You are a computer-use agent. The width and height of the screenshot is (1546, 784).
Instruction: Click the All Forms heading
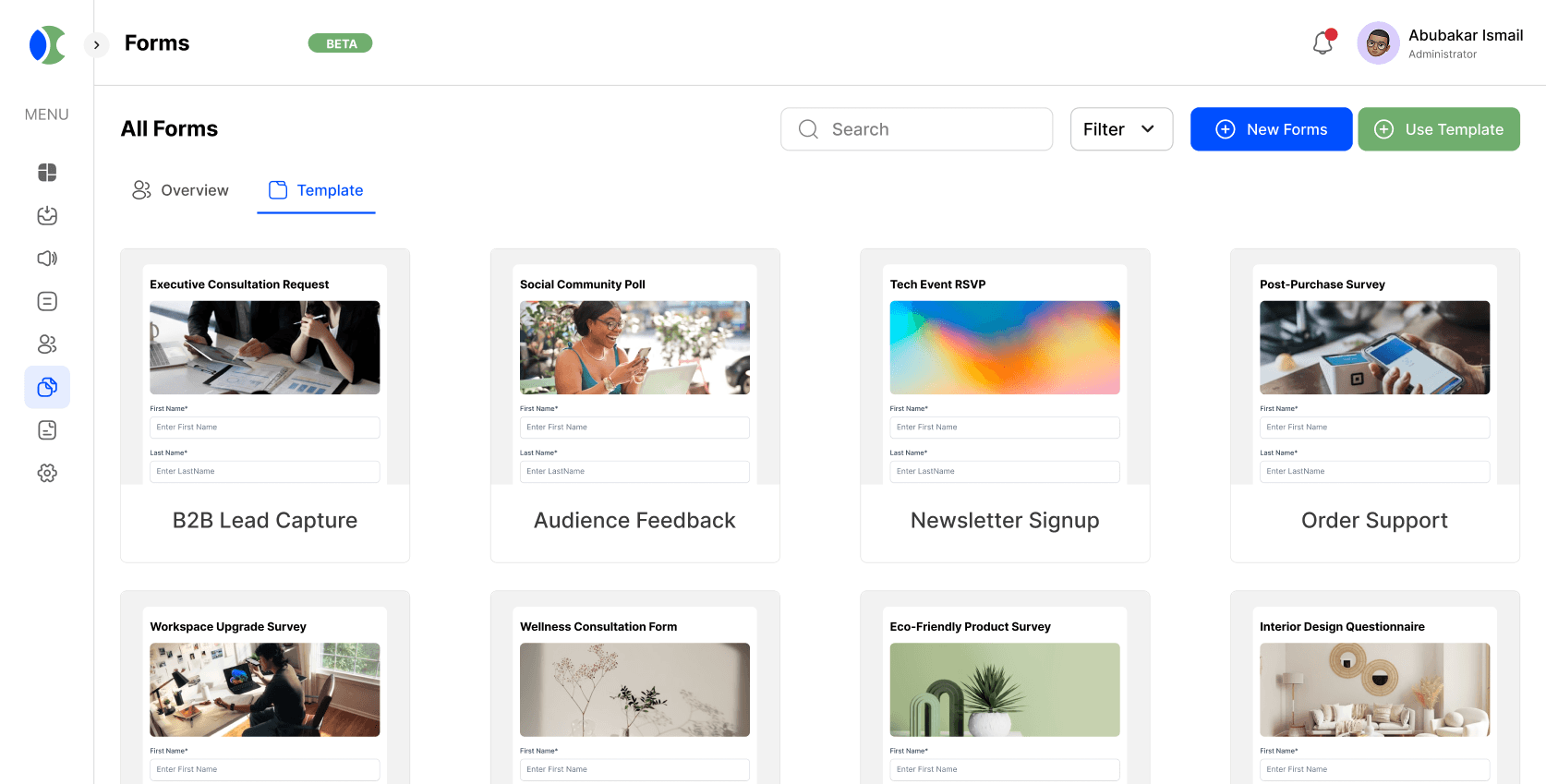170,129
